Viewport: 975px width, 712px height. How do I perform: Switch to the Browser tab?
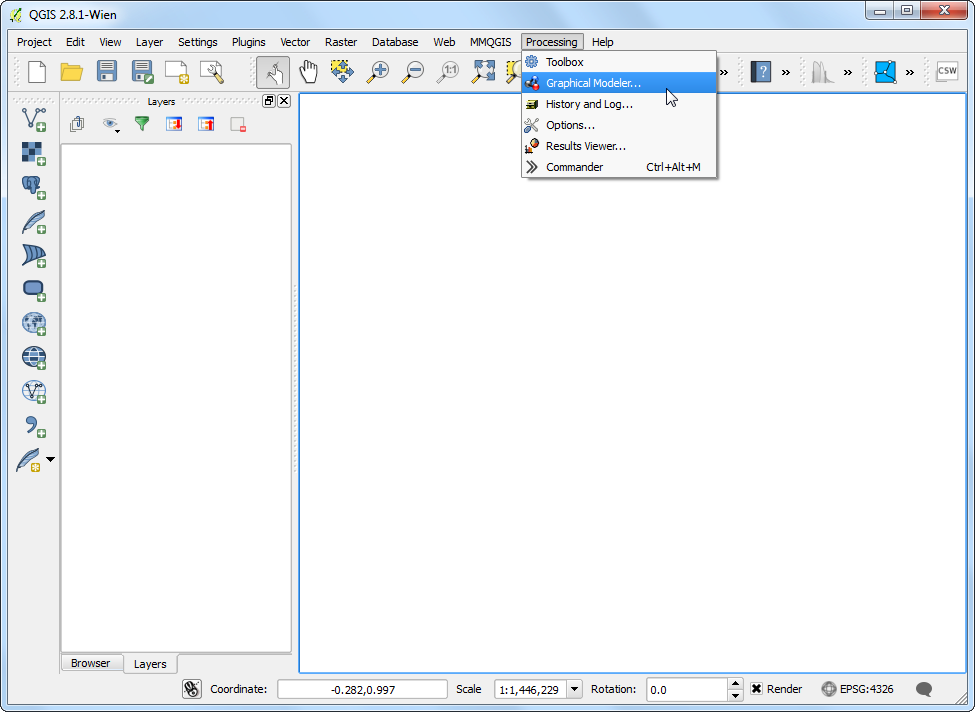click(91, 663)
